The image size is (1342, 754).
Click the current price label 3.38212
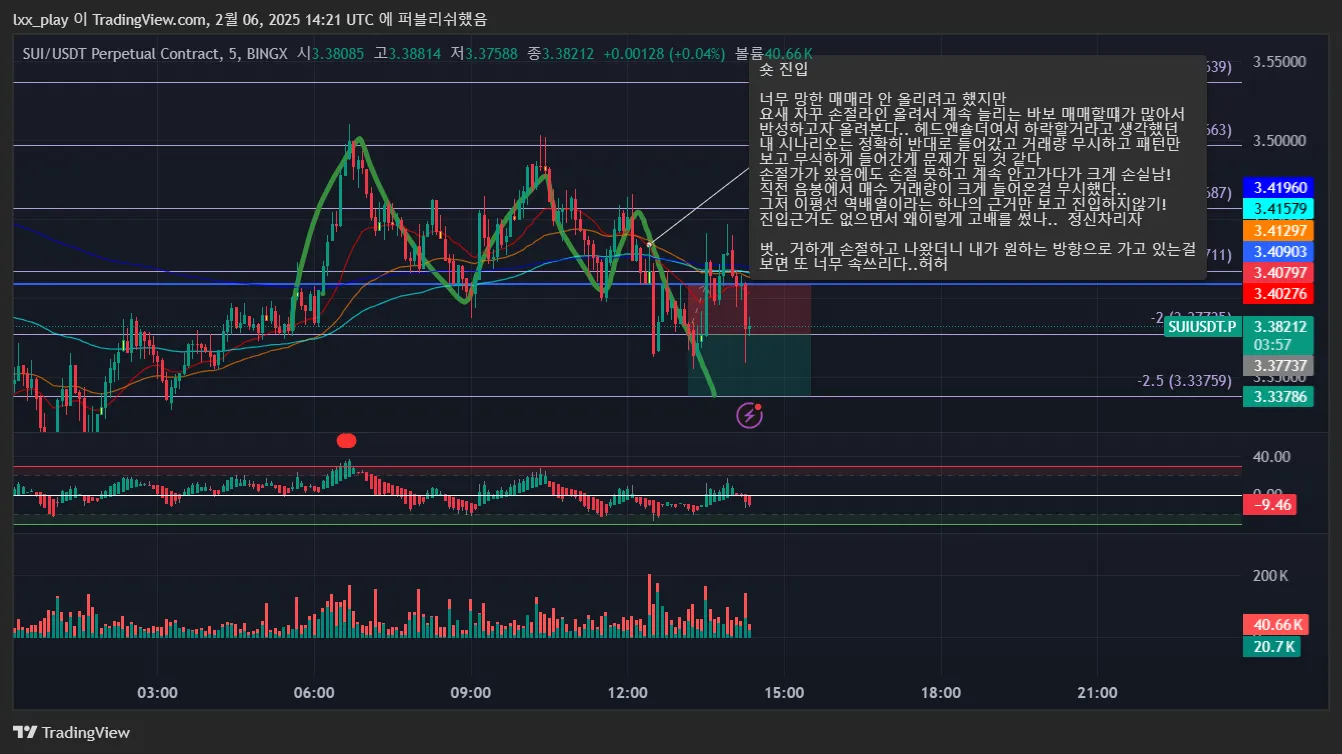(1280, 326)
